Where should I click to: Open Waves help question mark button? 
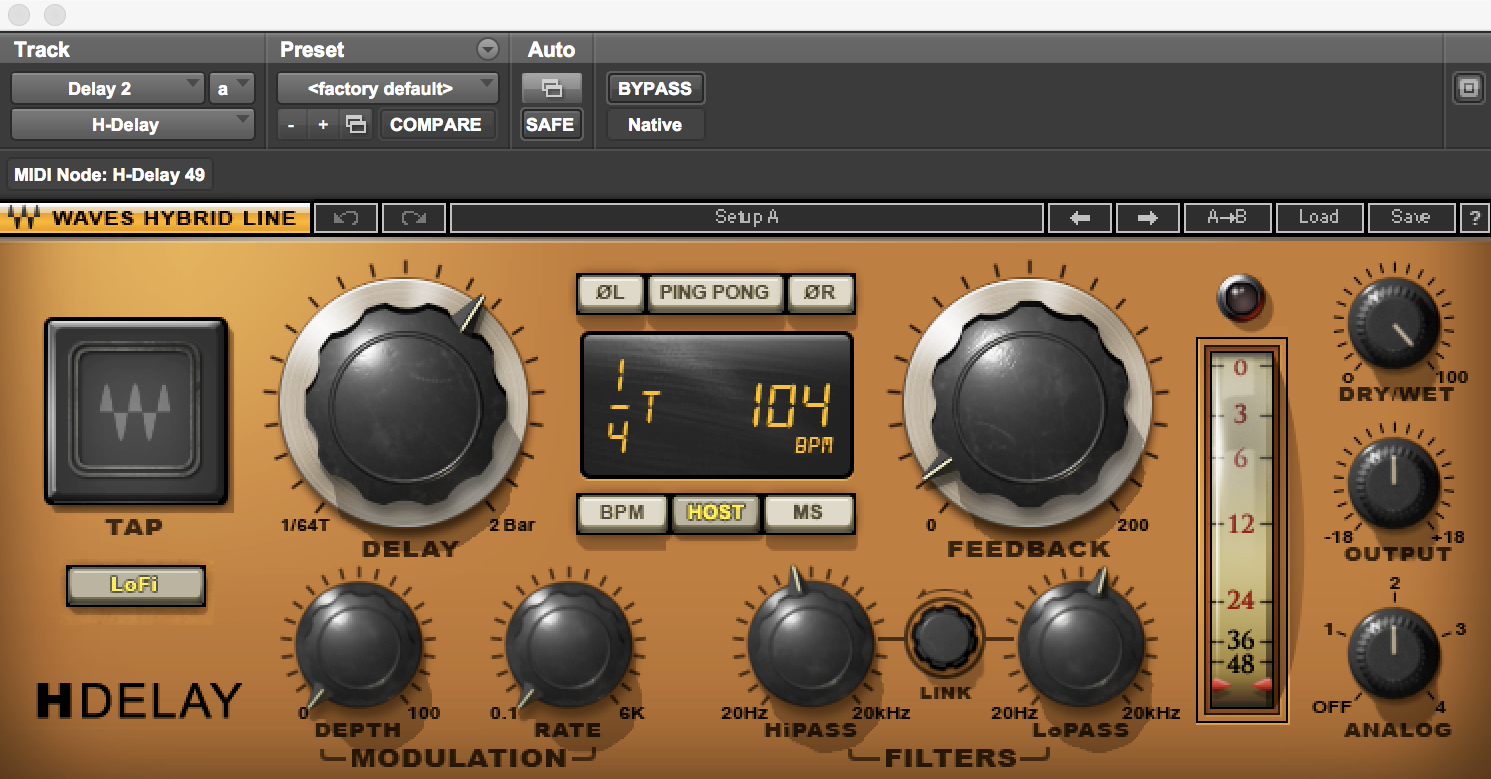click(x=1473, y=218)
